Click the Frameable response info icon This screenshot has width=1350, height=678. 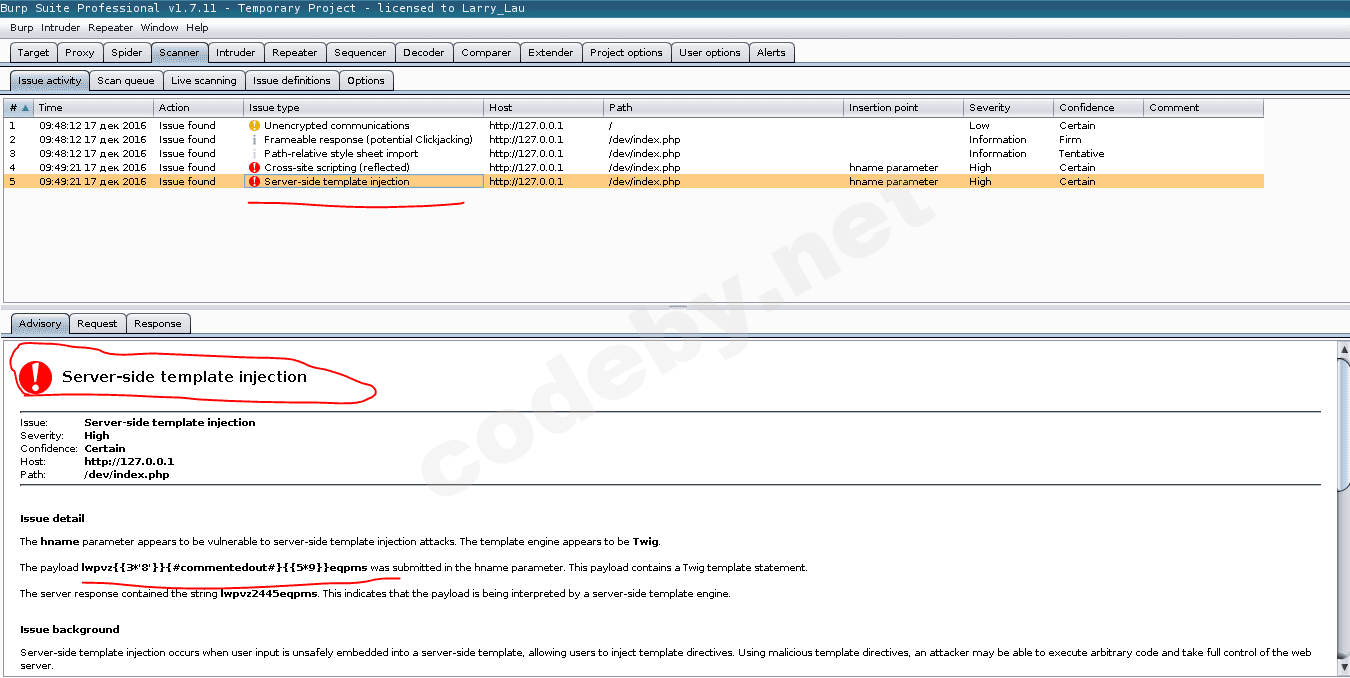click(x=254, y=140)
